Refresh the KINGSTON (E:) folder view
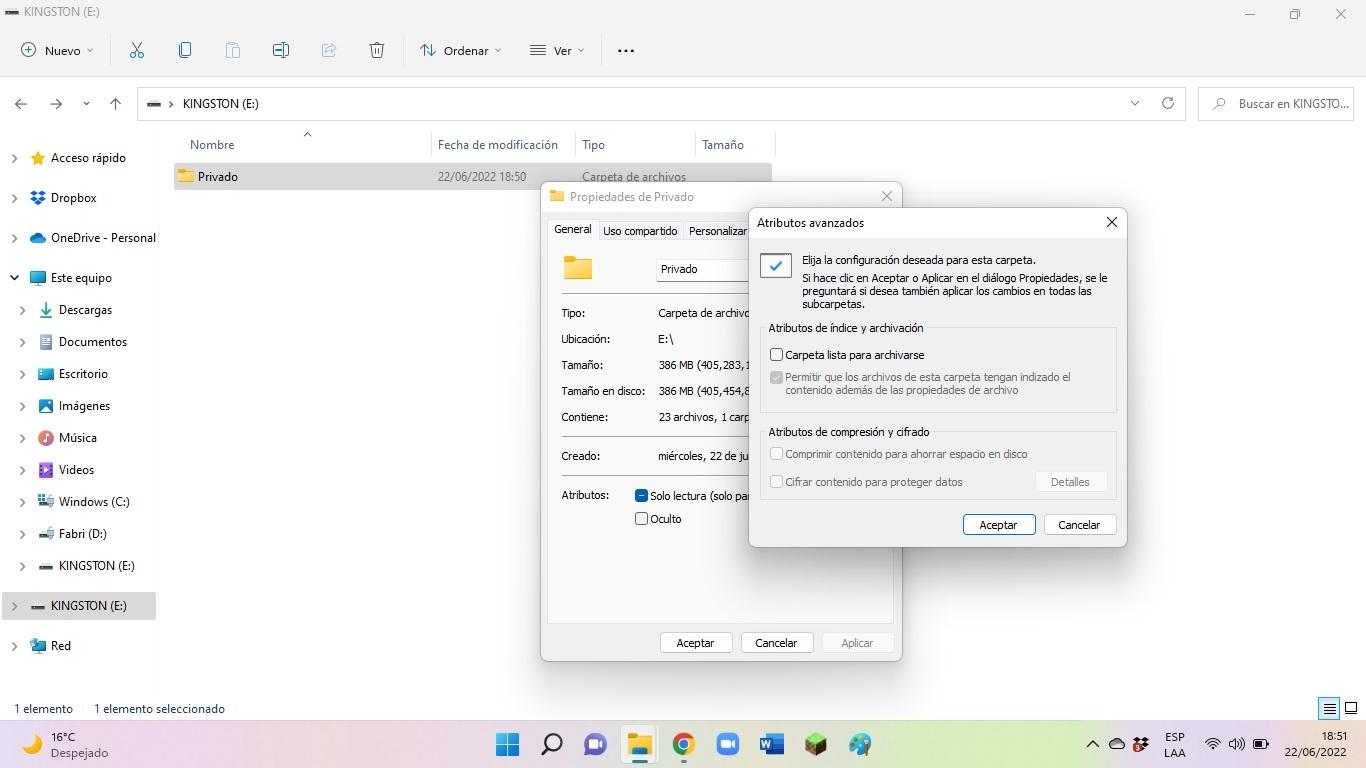Image resolution: width=1366 pixels, height=768 pixels. click(1167, 103)
